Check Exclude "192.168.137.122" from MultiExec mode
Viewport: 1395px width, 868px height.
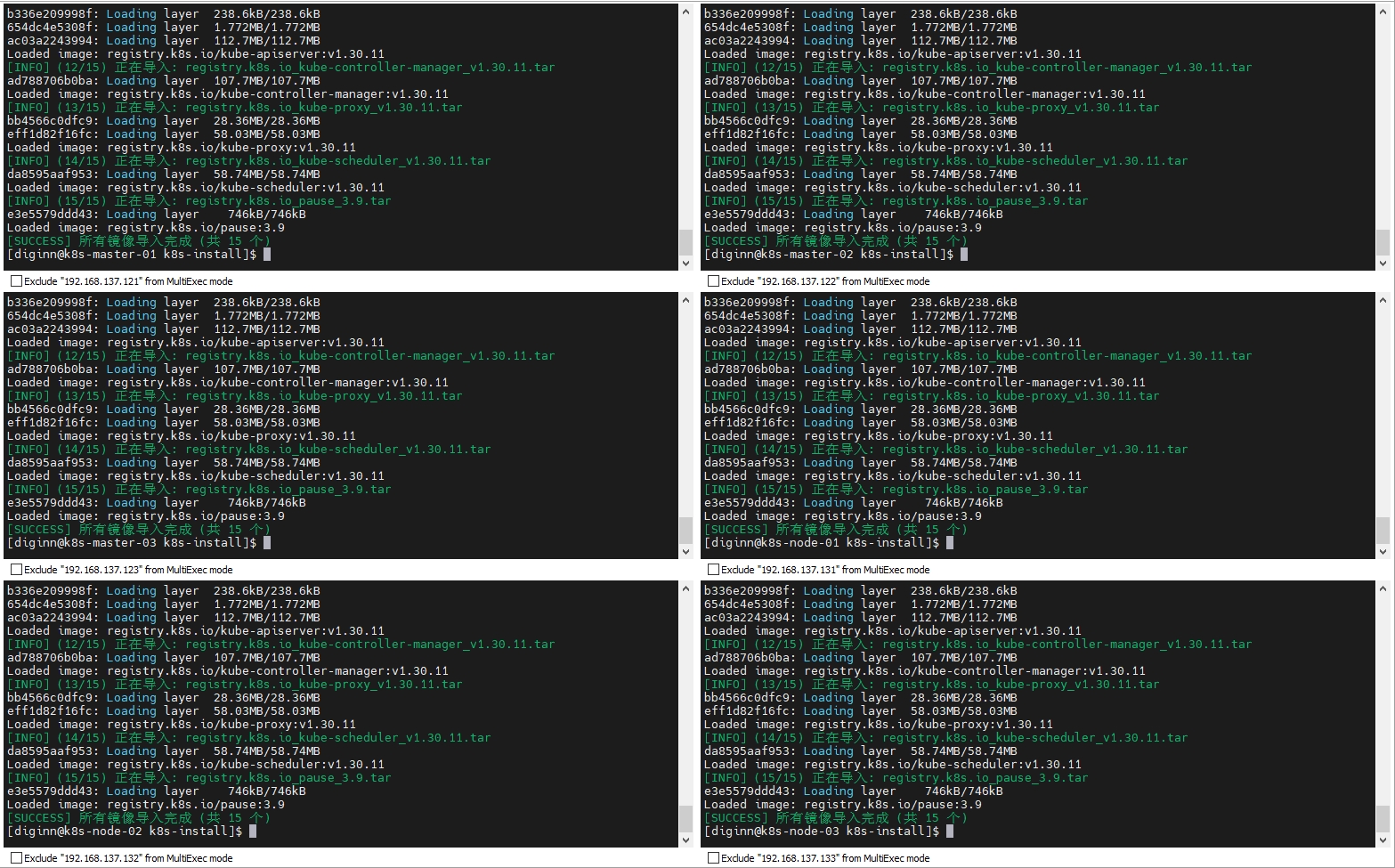click(713, 281)
